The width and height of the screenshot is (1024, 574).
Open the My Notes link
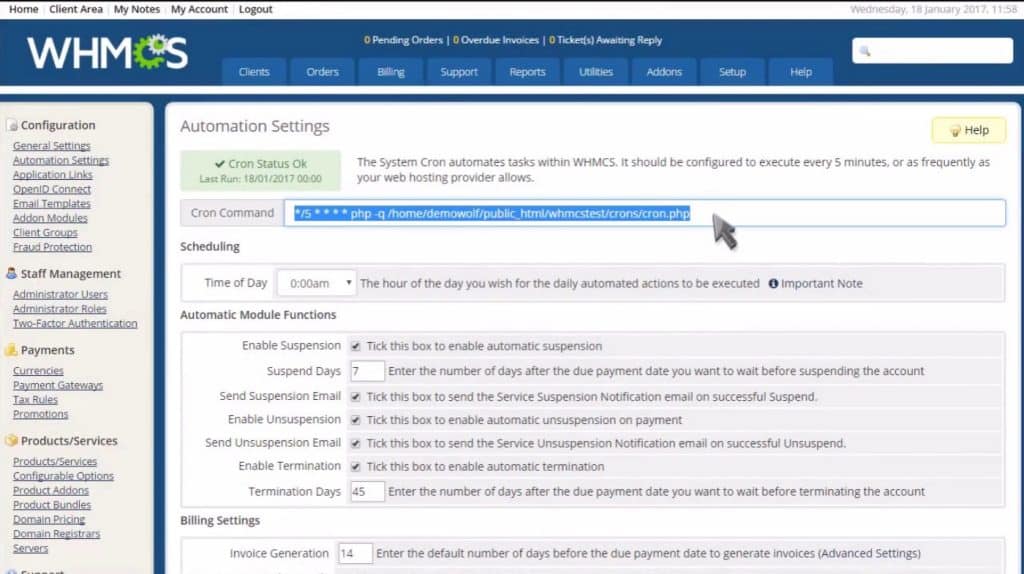(136, 9)
